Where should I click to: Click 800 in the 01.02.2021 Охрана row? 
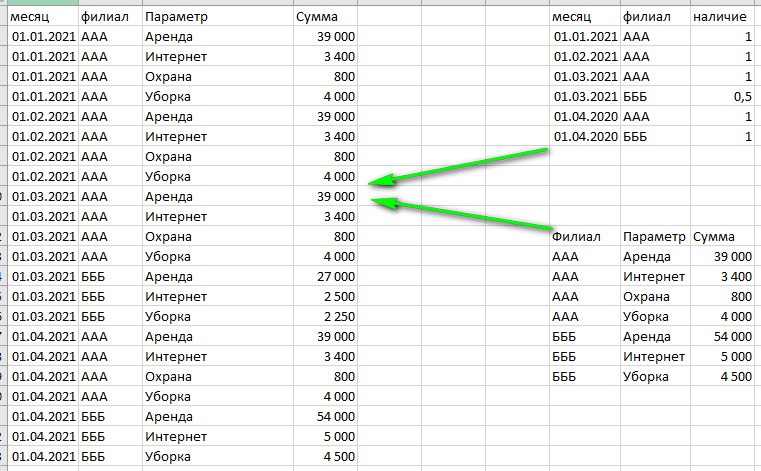(344, 157)
